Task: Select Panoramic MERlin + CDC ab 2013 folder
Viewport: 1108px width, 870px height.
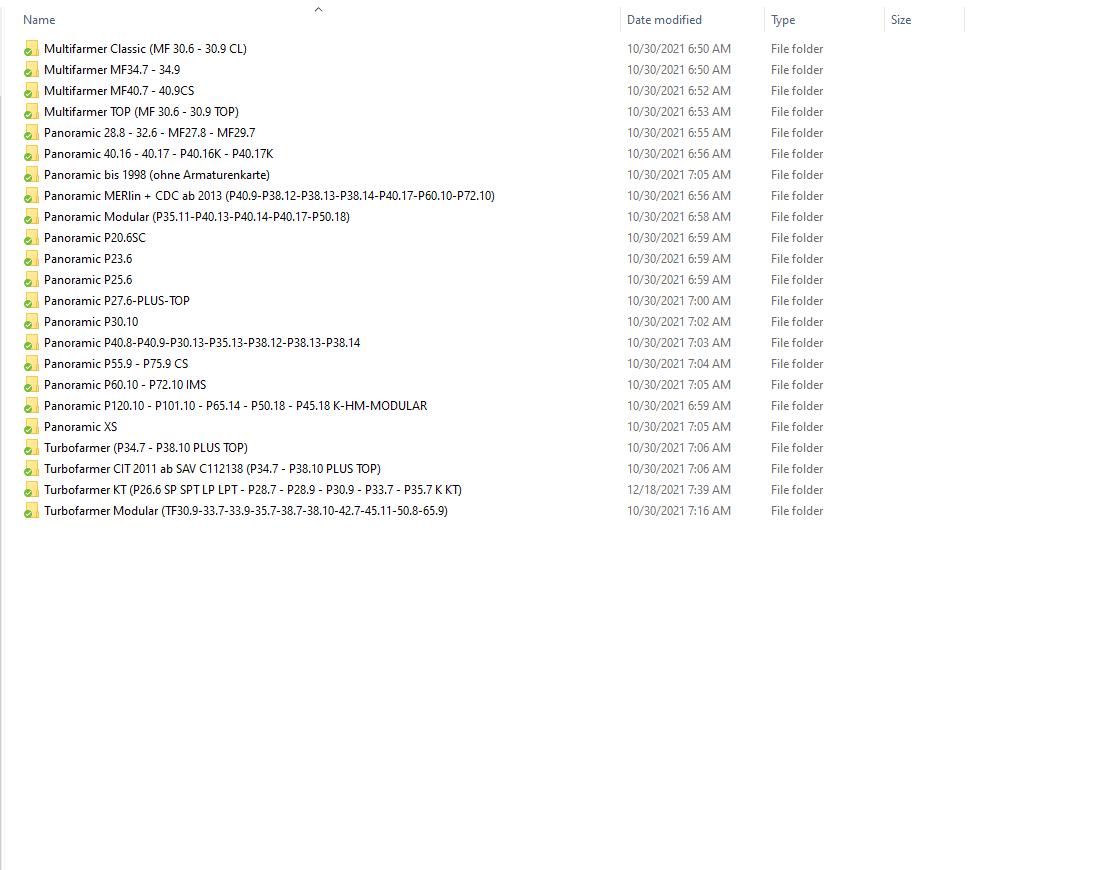Action: (268, 196)
